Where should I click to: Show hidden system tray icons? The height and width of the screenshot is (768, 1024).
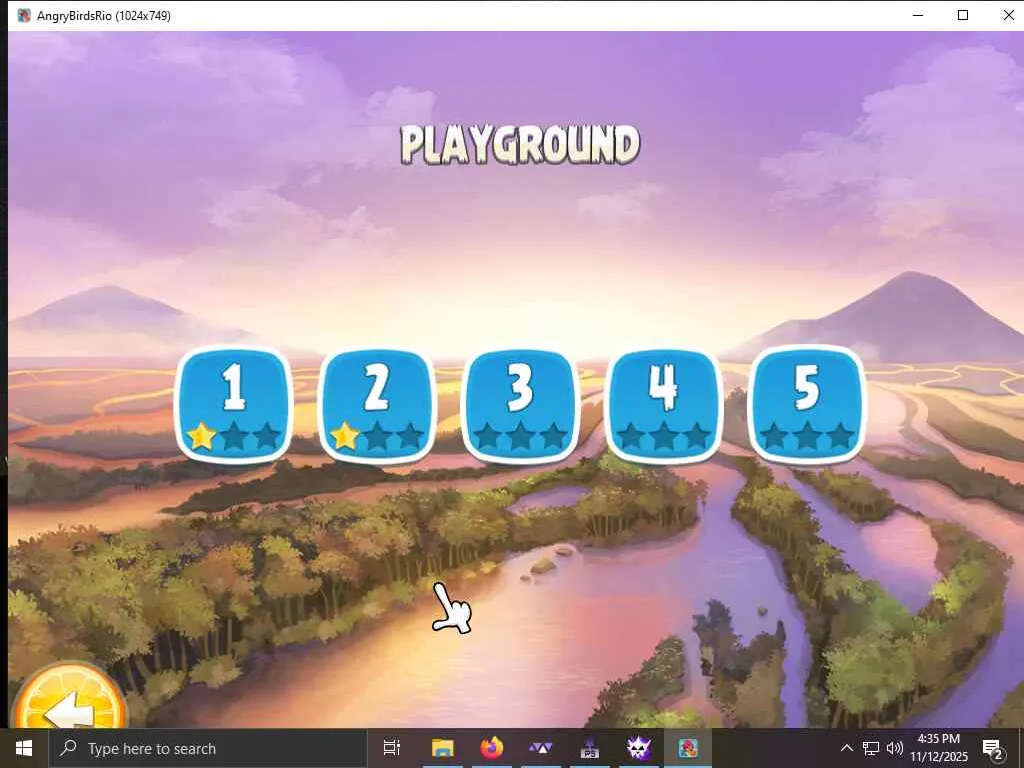(x=846, y=748)
